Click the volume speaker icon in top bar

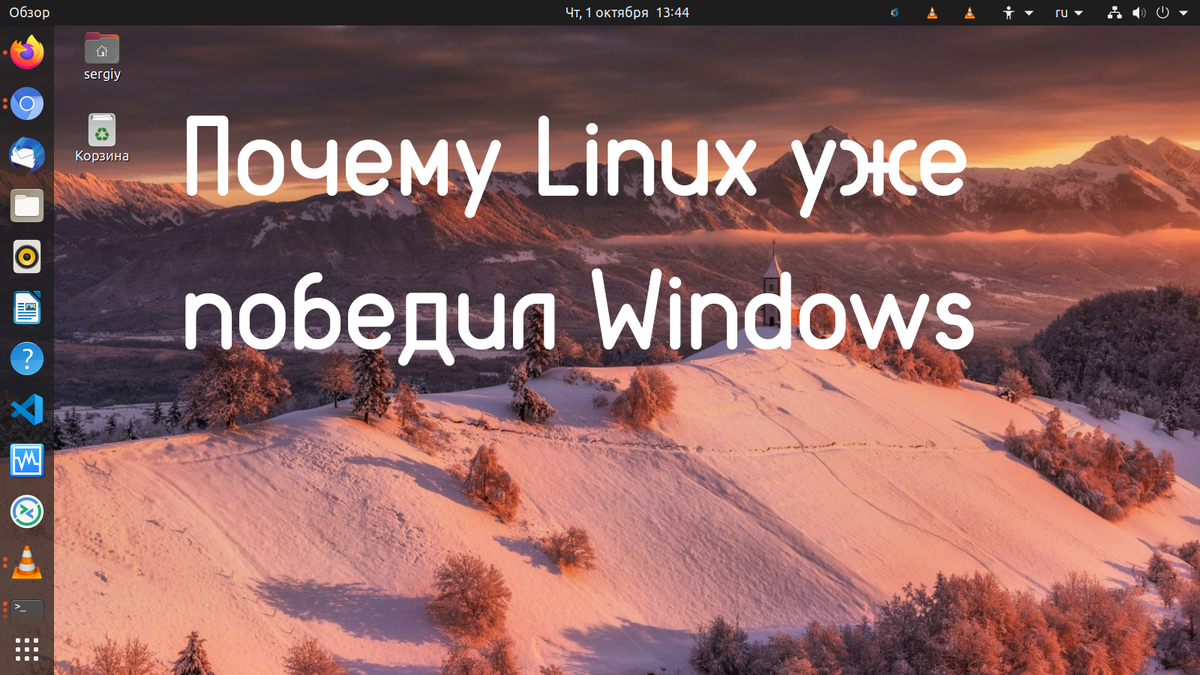1139,13
